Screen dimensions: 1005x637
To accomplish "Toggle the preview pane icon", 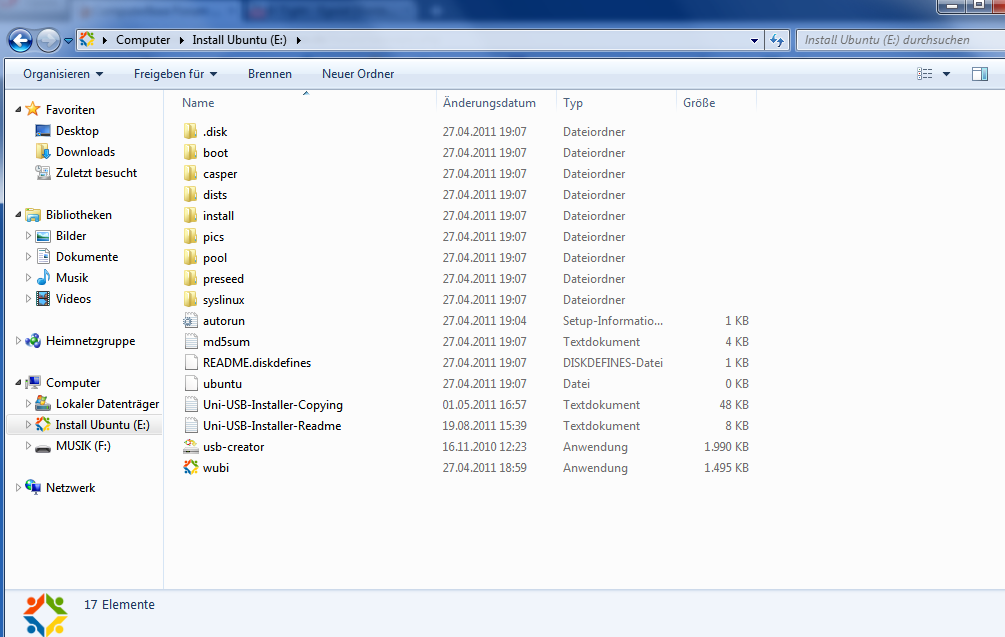I will [979, 74].
